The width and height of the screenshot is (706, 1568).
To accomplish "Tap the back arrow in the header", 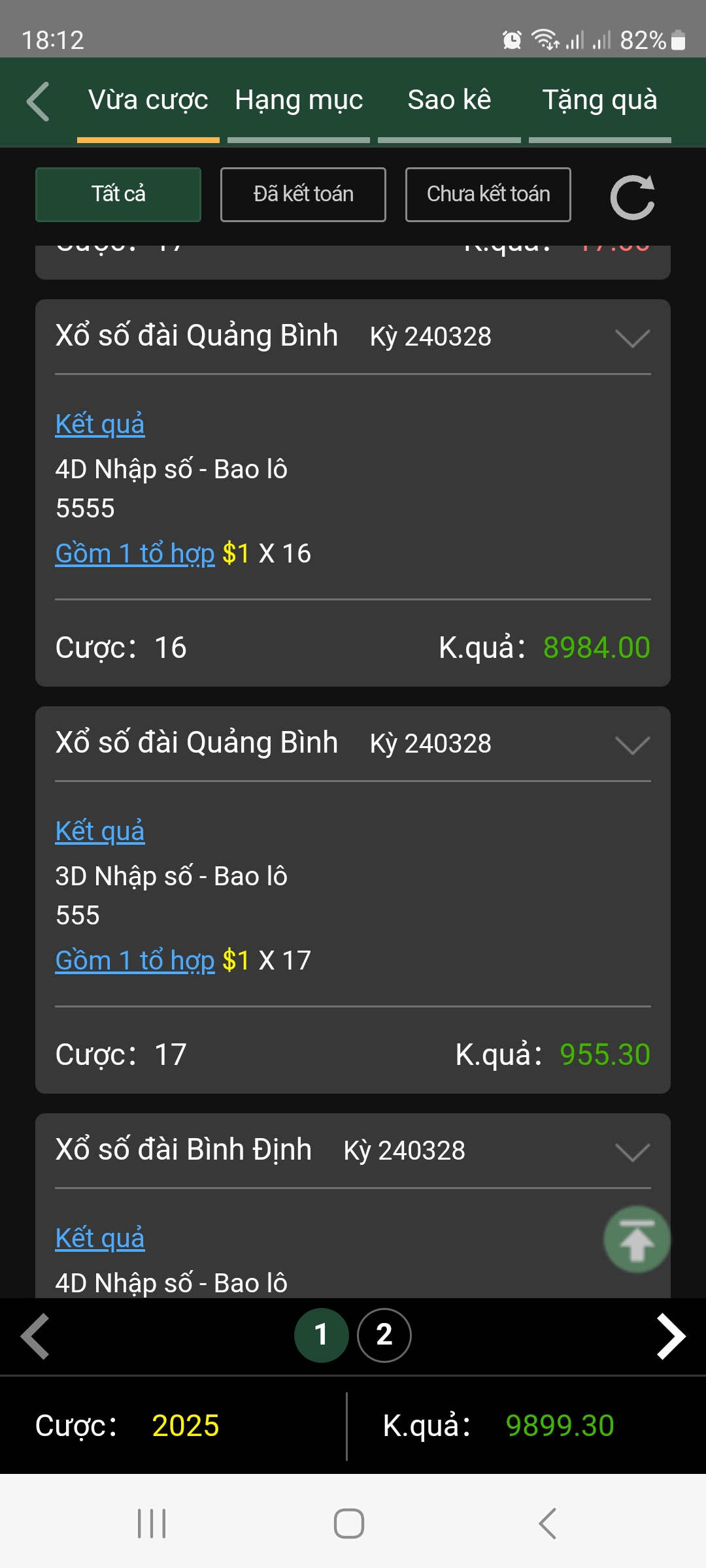I will coord(38,101).
